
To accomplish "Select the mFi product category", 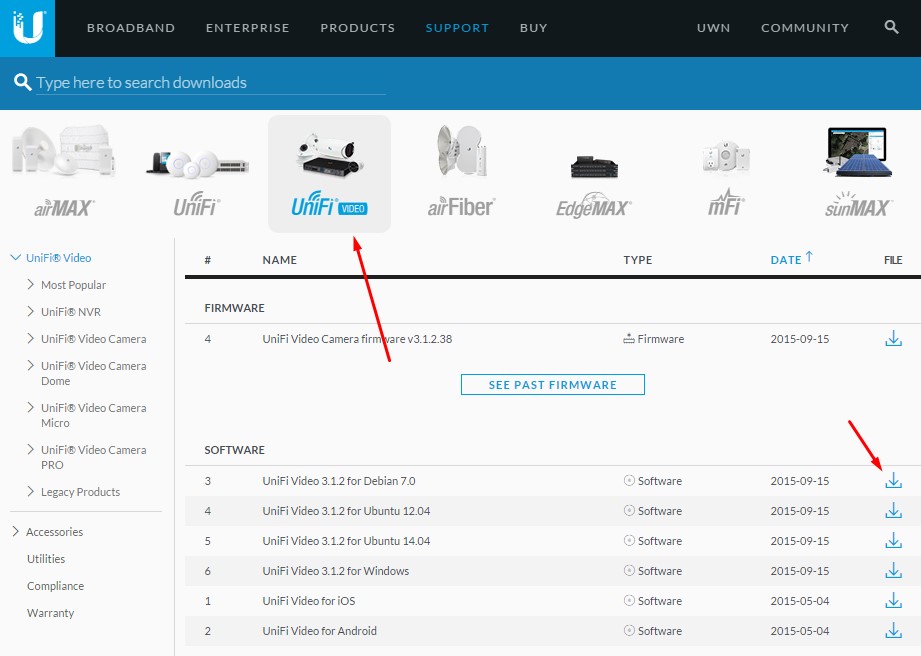I will pyautogui.click(x=726, y=178).
